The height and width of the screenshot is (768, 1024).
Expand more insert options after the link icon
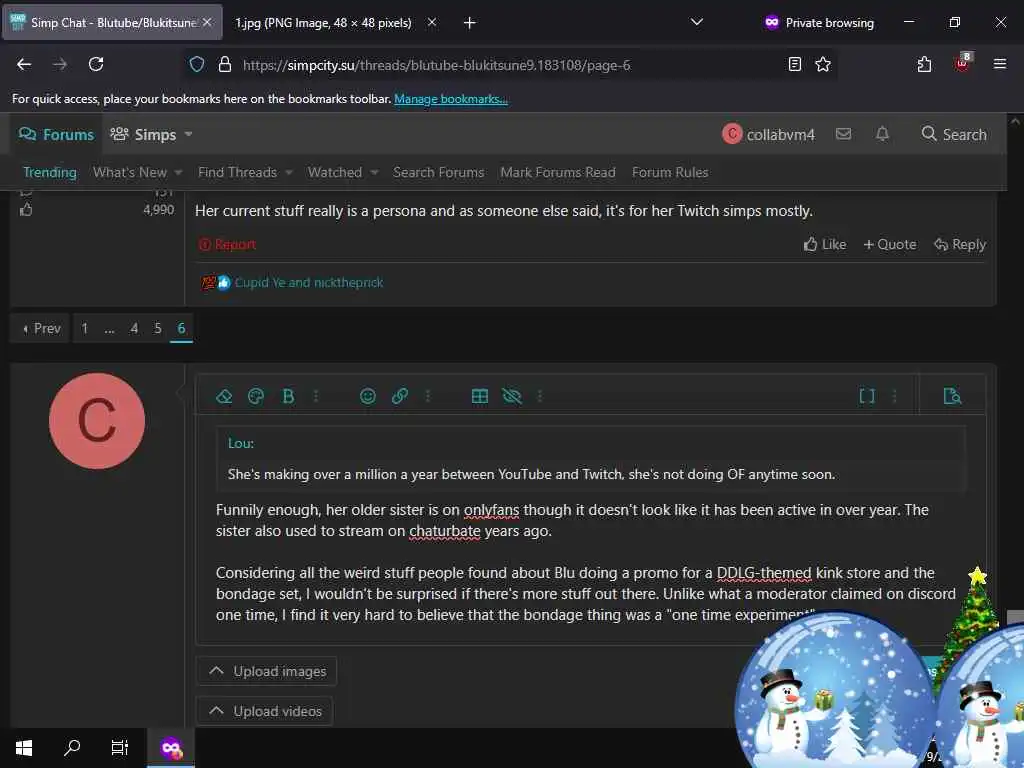(x=428, y=396)
